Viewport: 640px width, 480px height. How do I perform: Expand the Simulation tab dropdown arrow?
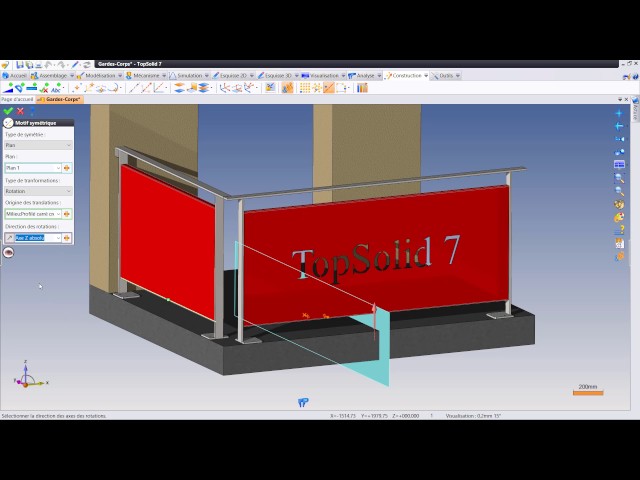pos(207,76)
